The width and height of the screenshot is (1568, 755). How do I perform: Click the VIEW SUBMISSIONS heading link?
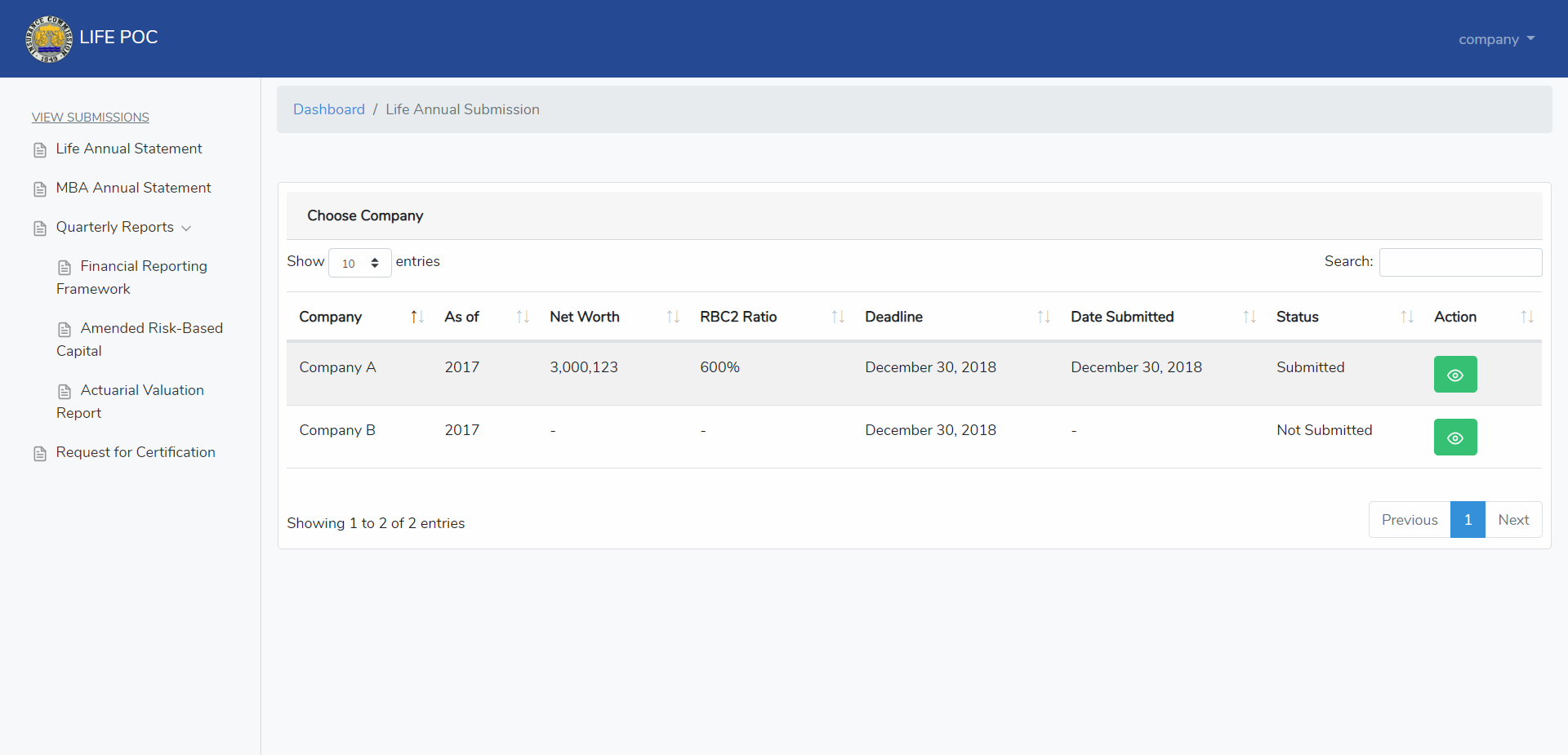pos(91,118)
